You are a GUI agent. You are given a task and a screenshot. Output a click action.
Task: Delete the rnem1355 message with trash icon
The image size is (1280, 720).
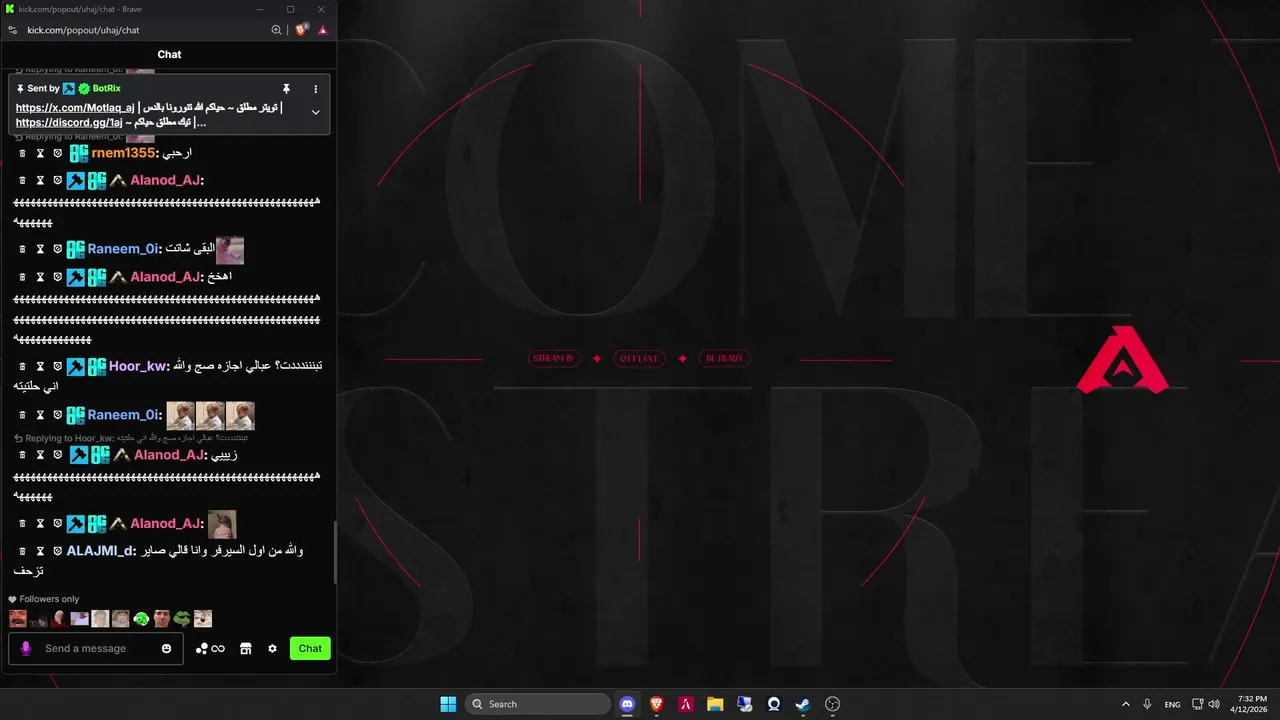click(23, 153)
